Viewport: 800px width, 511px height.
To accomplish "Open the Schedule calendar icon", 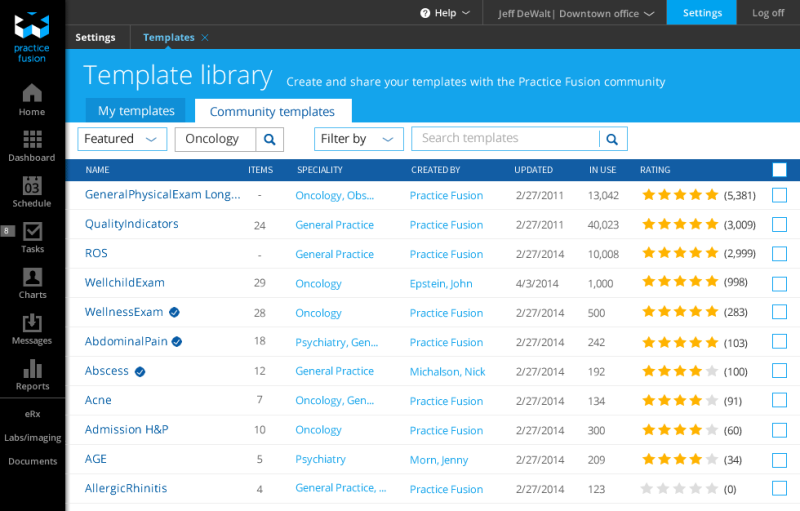I will 32,185.
